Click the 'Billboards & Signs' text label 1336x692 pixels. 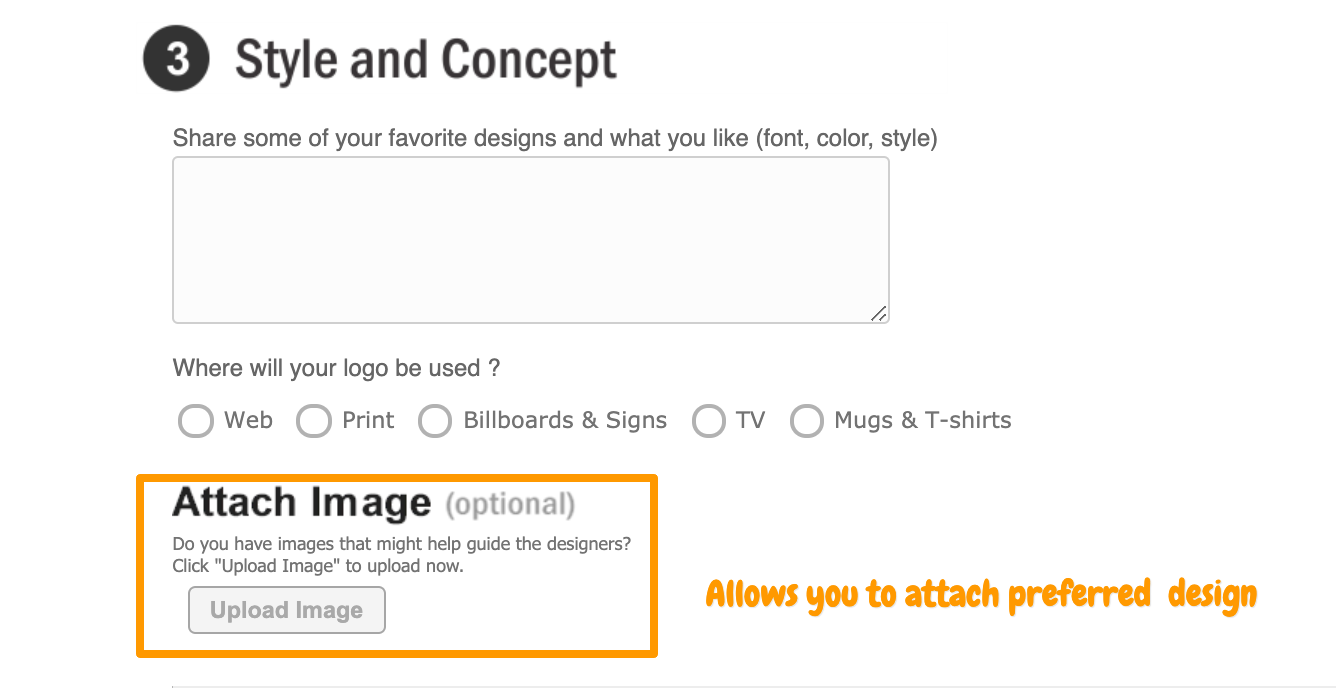[x=565, y=420]
